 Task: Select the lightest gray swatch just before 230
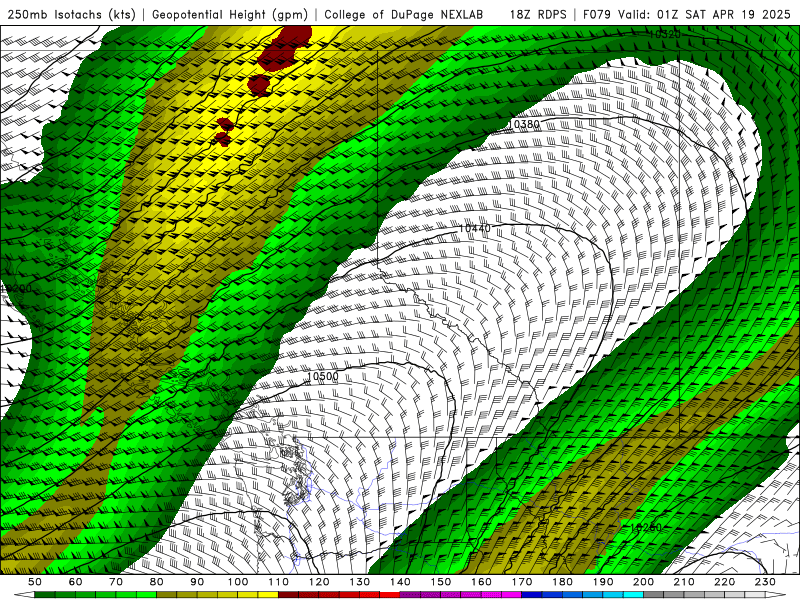pyautogui.click(x=755, y=594)
